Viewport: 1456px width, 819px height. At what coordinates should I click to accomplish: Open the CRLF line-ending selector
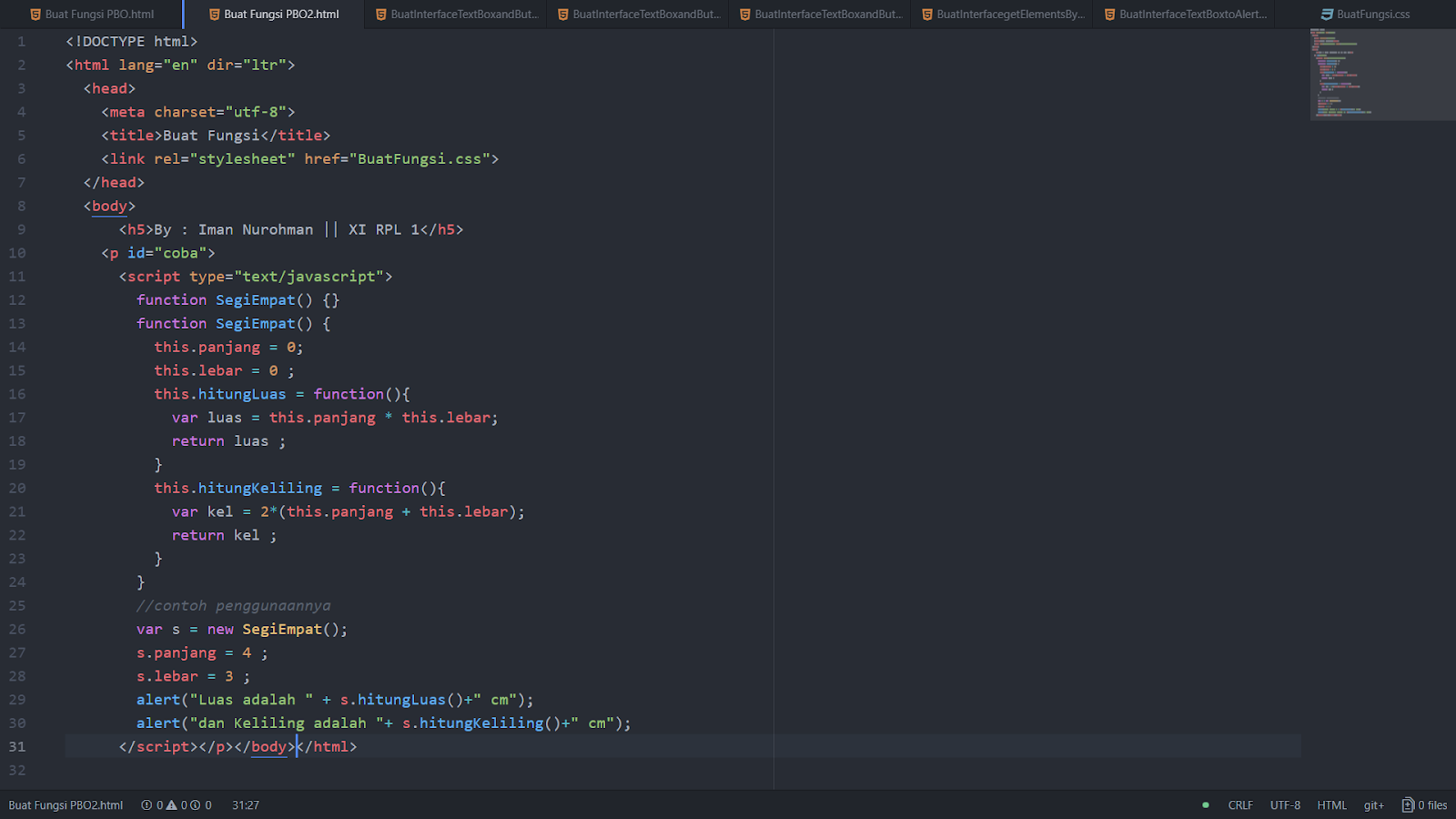pos(1241,805)
